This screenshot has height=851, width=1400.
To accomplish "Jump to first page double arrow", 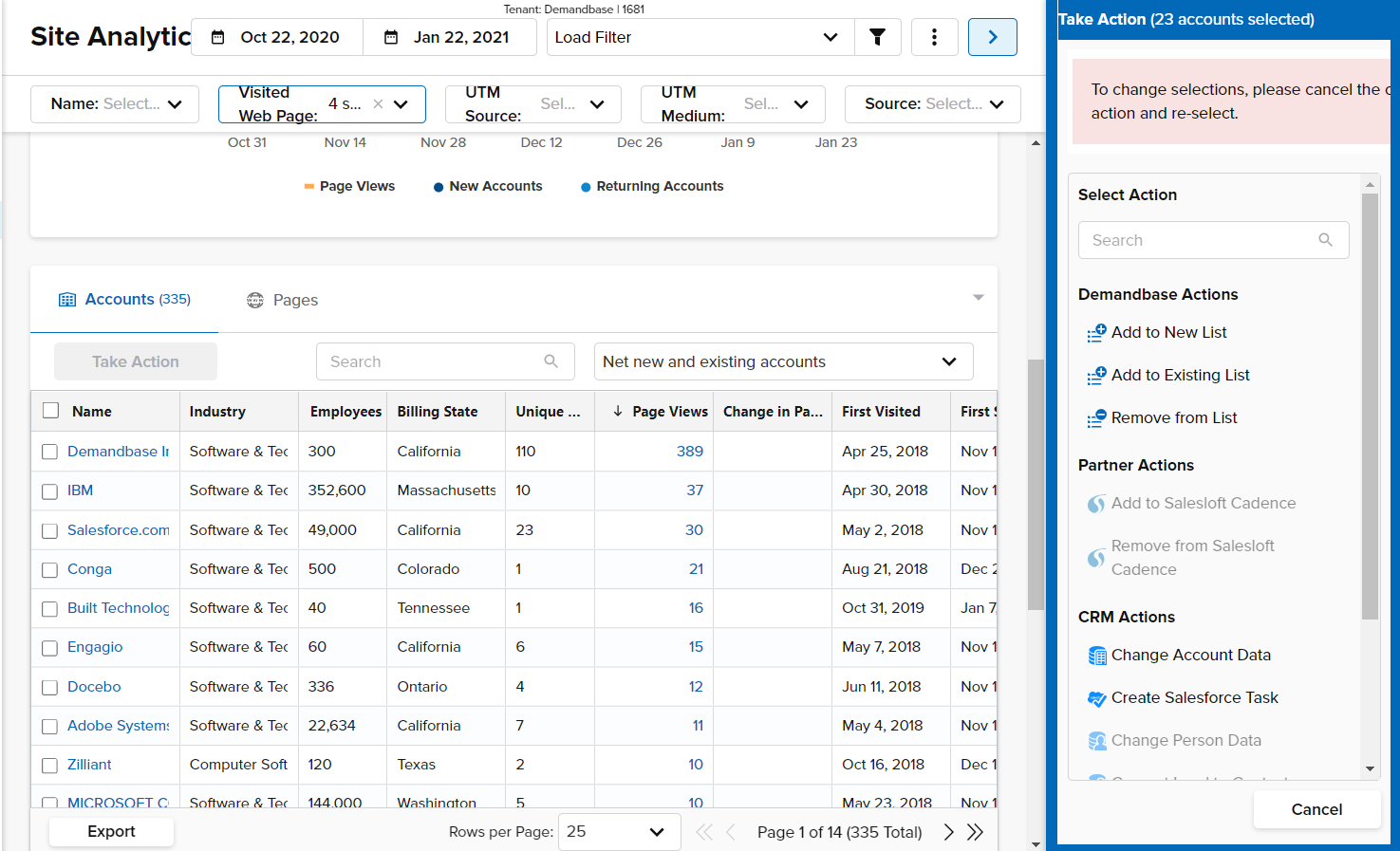I will [x=704, y=832].
